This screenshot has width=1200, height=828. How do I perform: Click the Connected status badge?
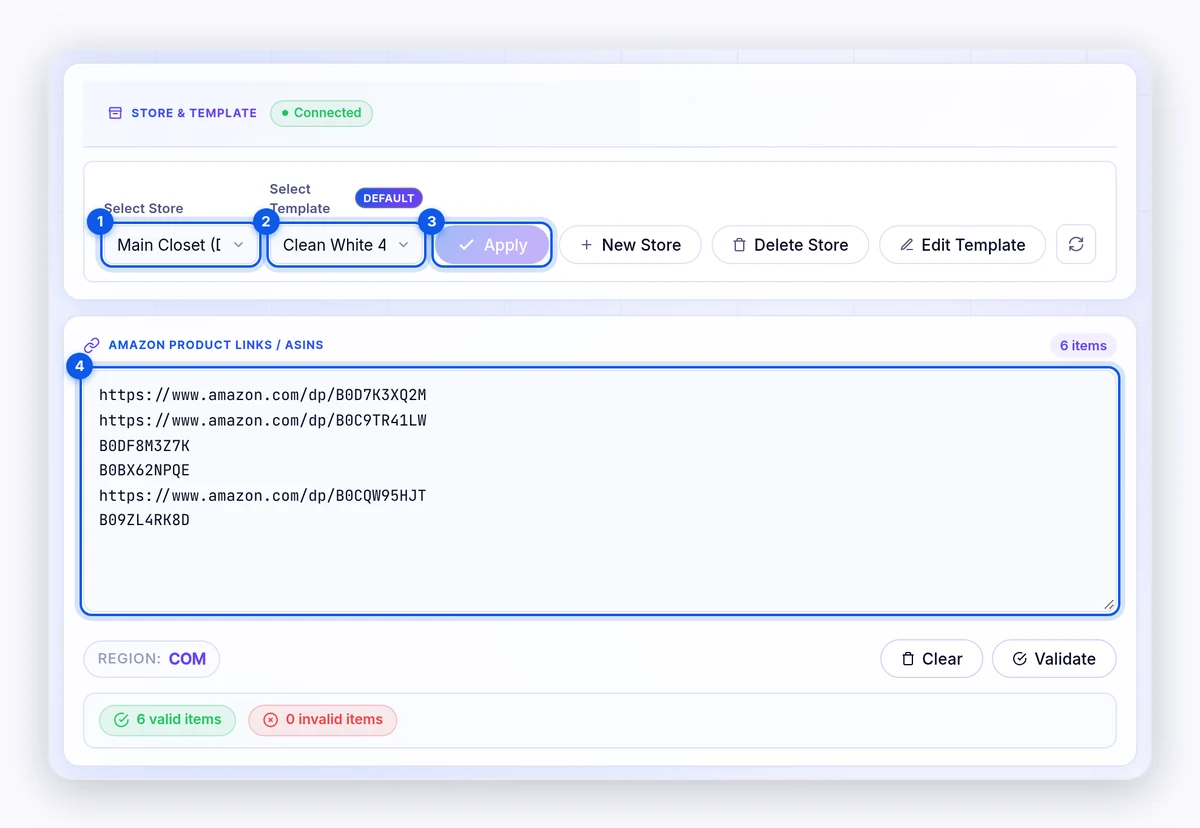(x=321, y=113)
